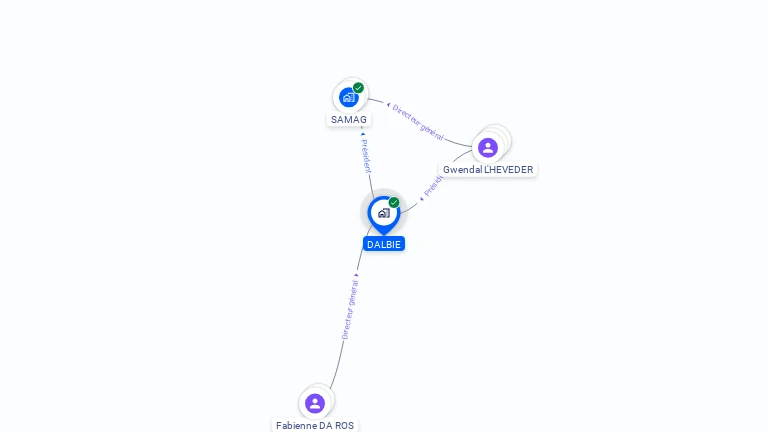Click the green check badge on DALBIE
This screenshot has height=432, width=768.
(394, 202)
